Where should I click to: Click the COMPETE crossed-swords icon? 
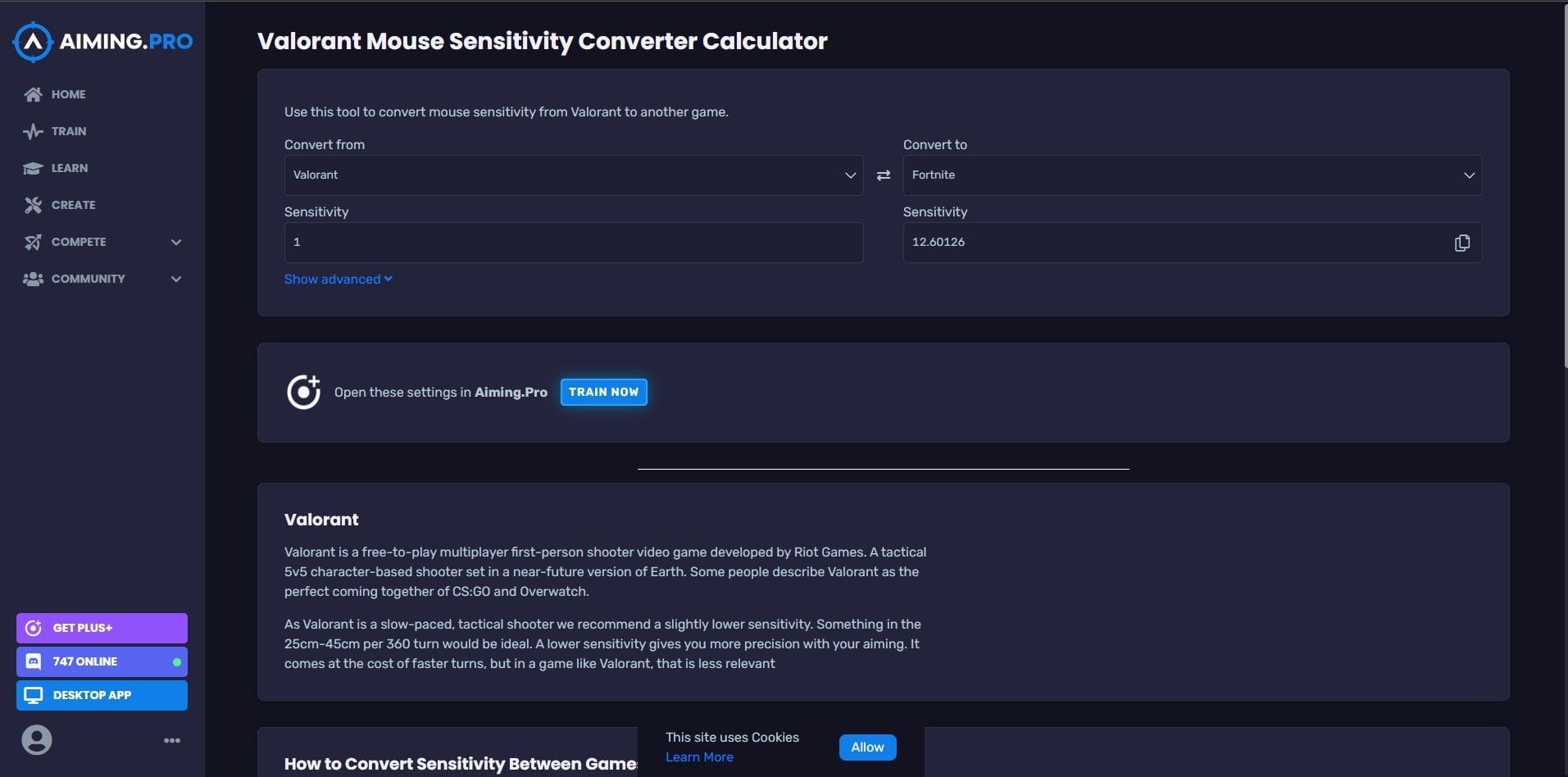(32, 242)
